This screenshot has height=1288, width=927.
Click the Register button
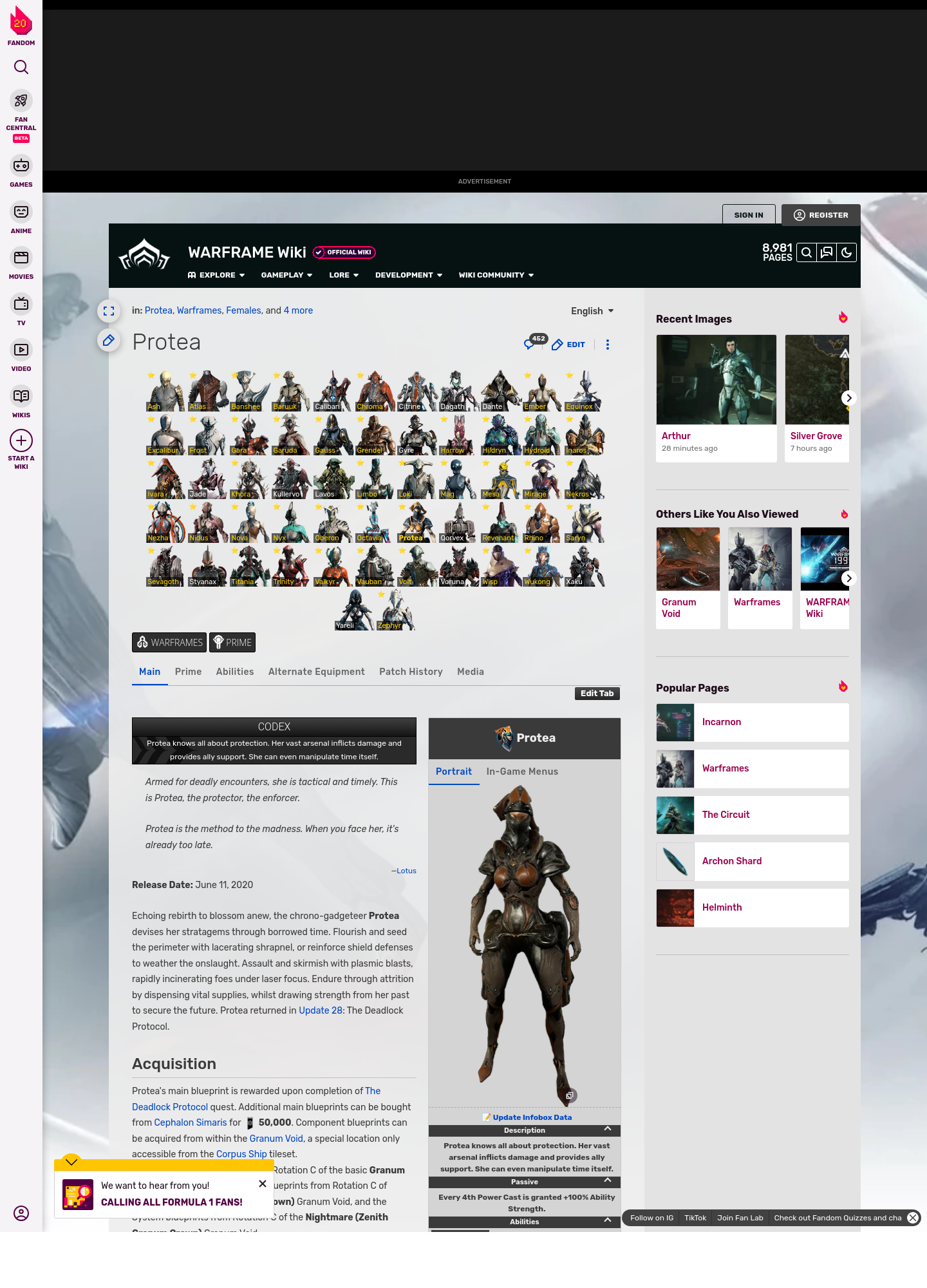tap(821, 215)
